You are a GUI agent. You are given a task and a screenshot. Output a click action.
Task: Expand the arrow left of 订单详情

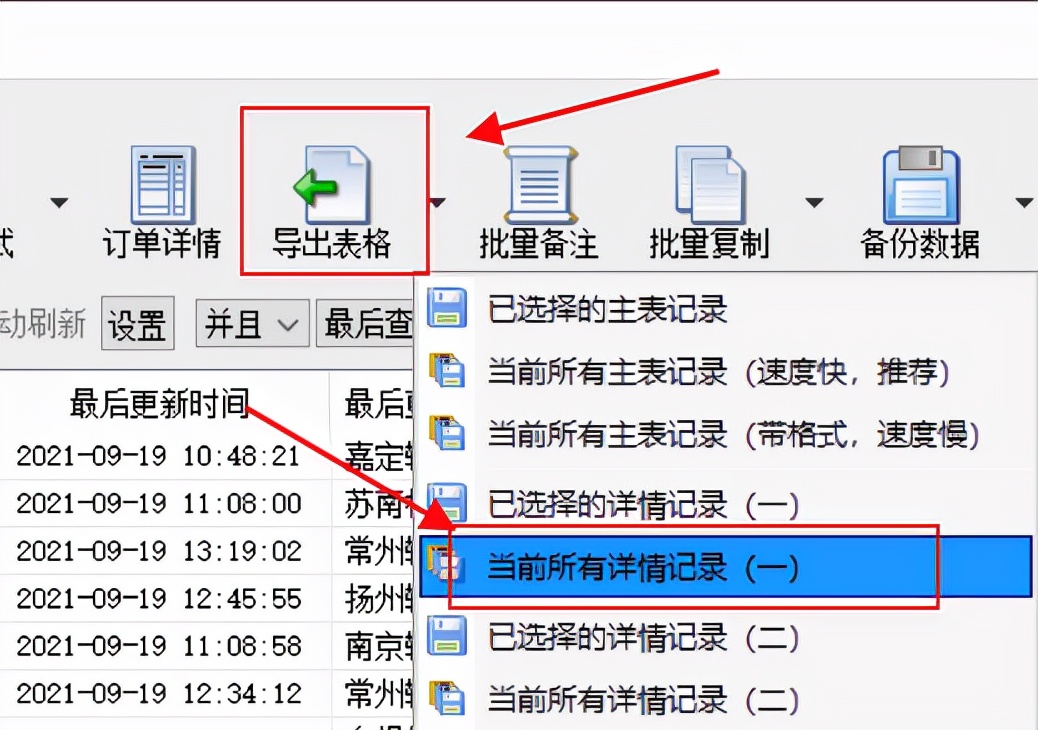[60, 202]
